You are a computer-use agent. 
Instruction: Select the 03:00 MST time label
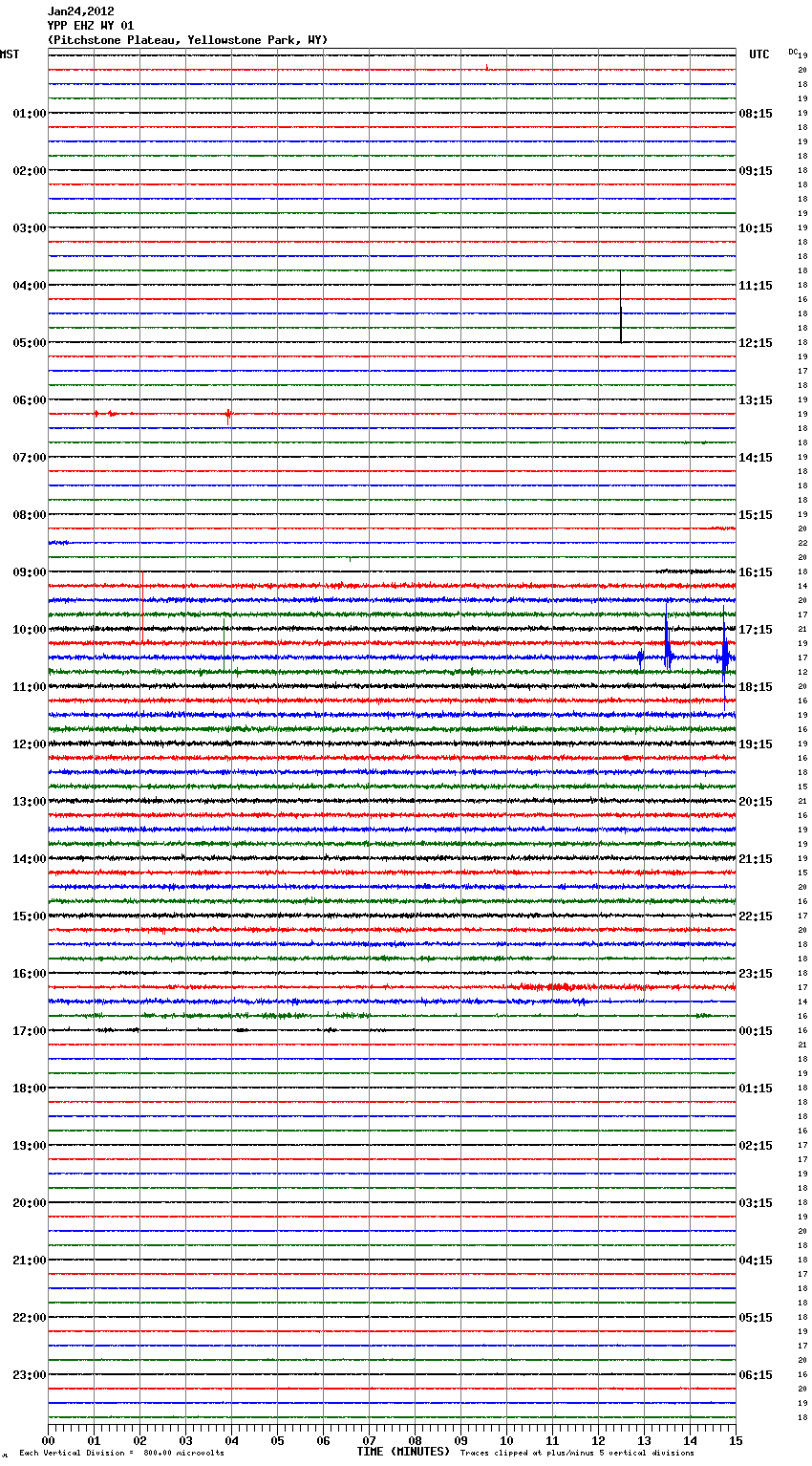(30, 228)
